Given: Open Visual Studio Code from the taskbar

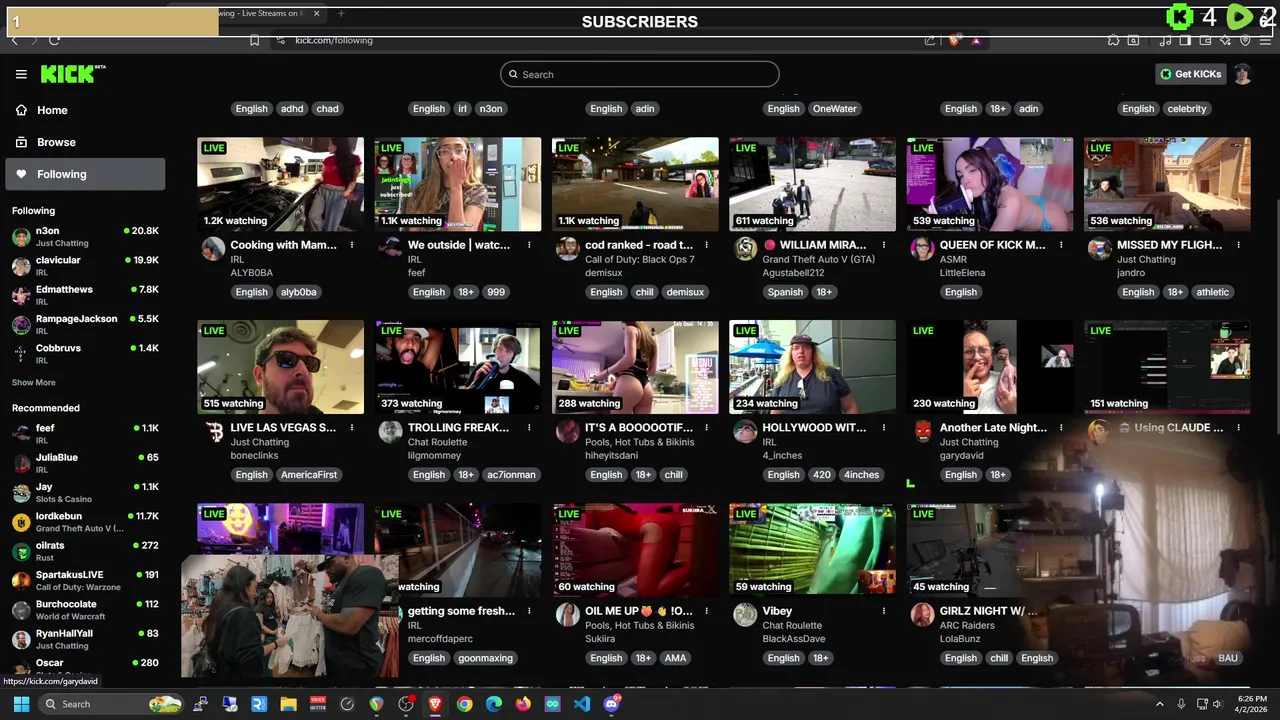Looking at the screenshot, I should click(581, 704).
